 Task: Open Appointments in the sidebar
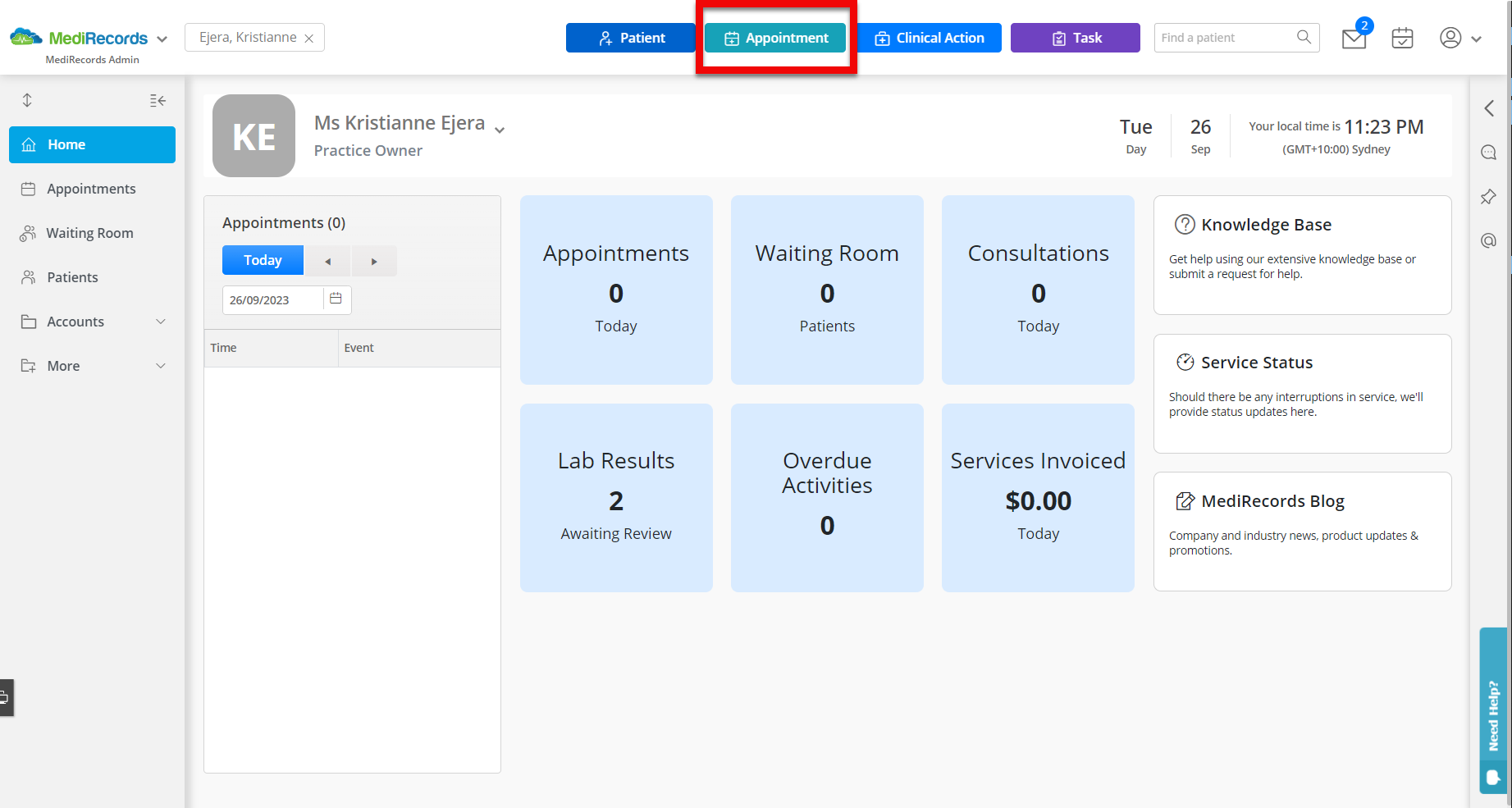(92, 189)
